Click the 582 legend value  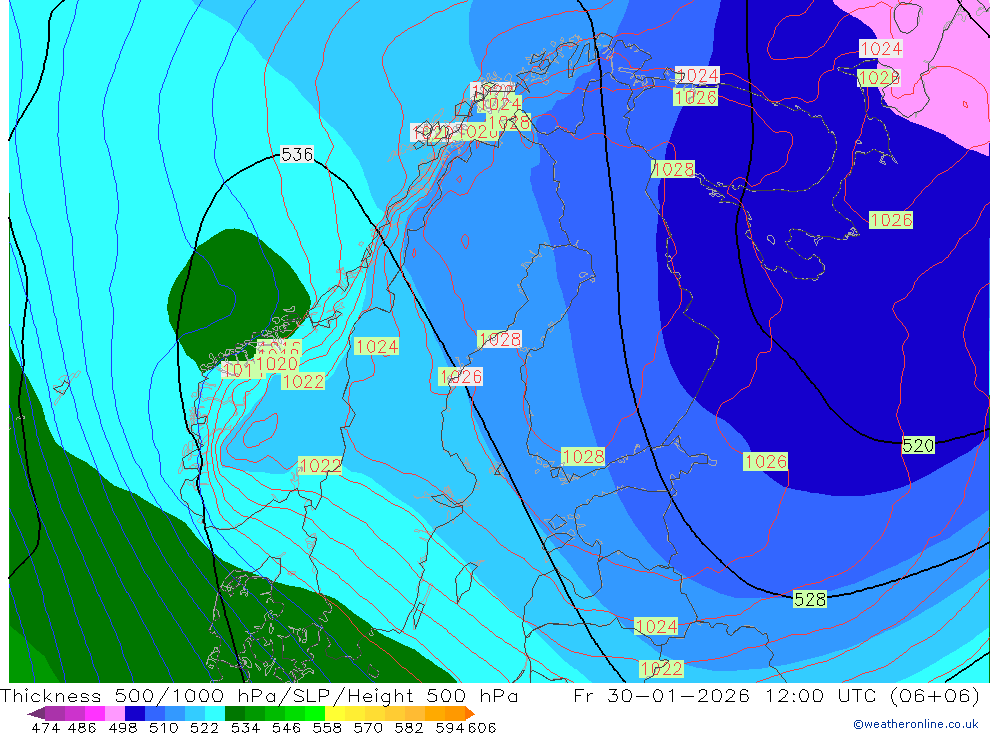(x=409, y=728)
